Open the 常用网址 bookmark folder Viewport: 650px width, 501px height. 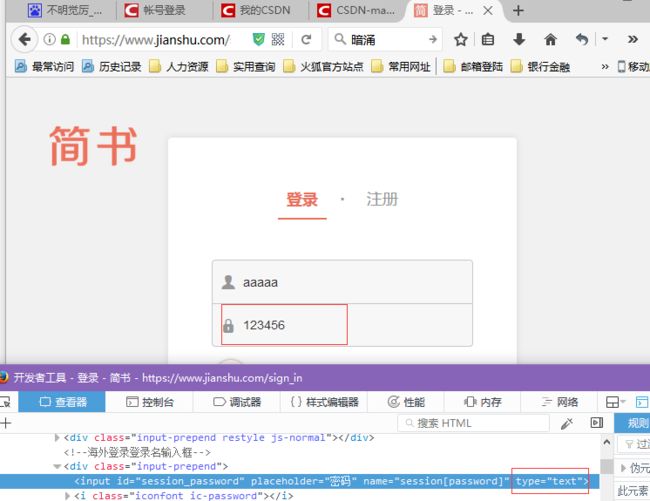point(401,66)
